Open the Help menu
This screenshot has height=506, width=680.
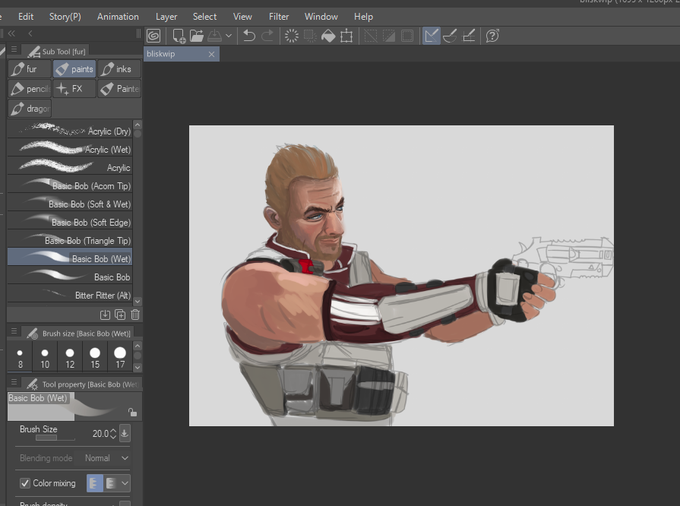coord(363,16)
